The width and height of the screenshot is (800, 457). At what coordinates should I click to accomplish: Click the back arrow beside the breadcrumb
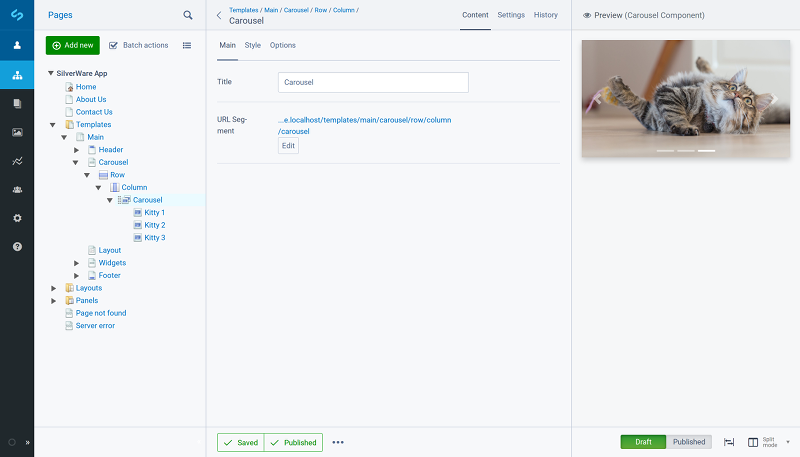219,15
